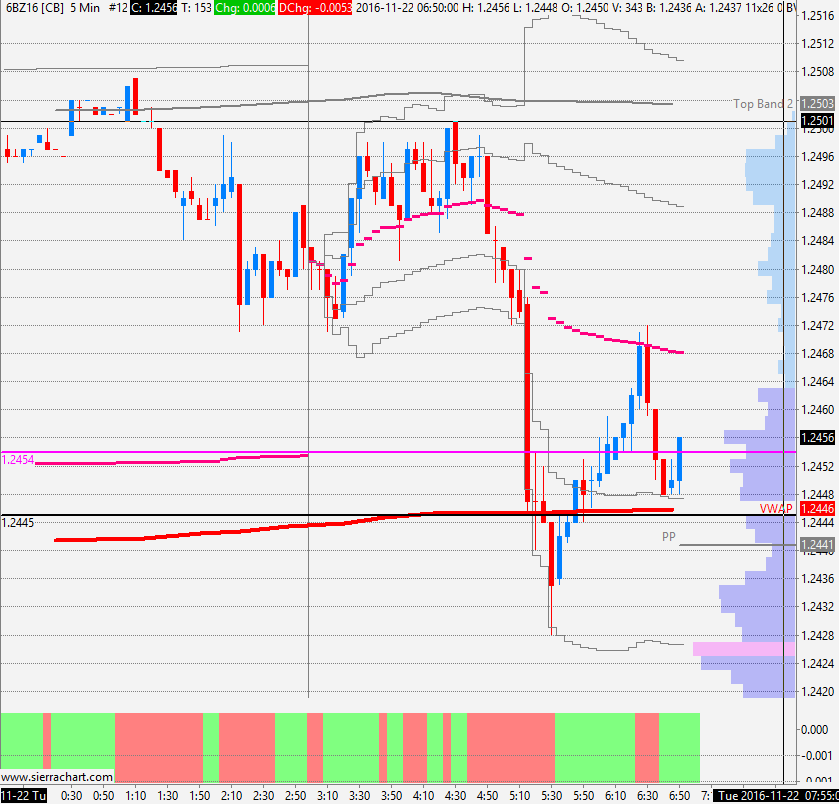Click the black 1.2501 price tag
Screen dimensions: 839x804
tap(817, 121)
